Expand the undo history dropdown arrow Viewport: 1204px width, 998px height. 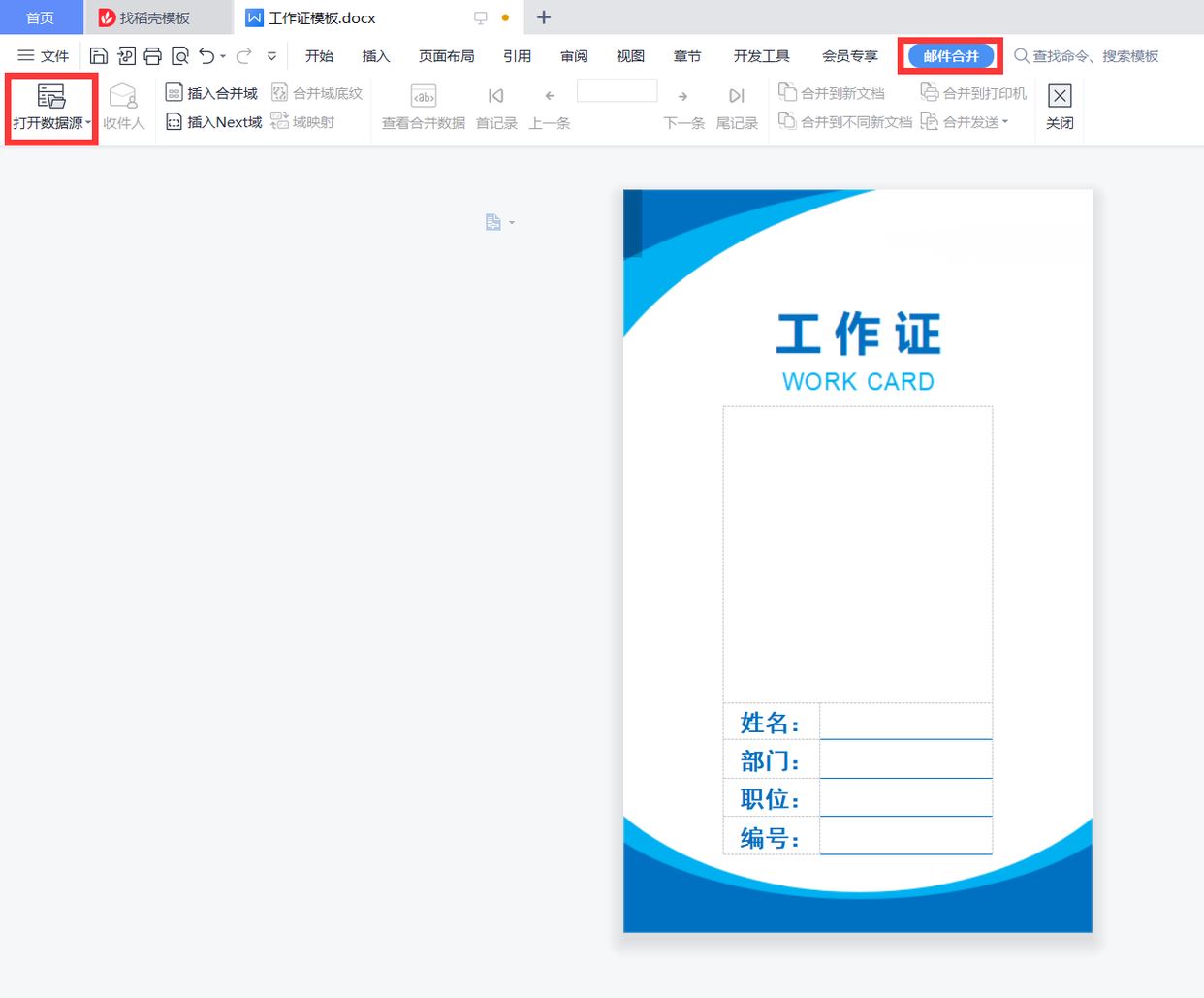click(x=223, y=57)
